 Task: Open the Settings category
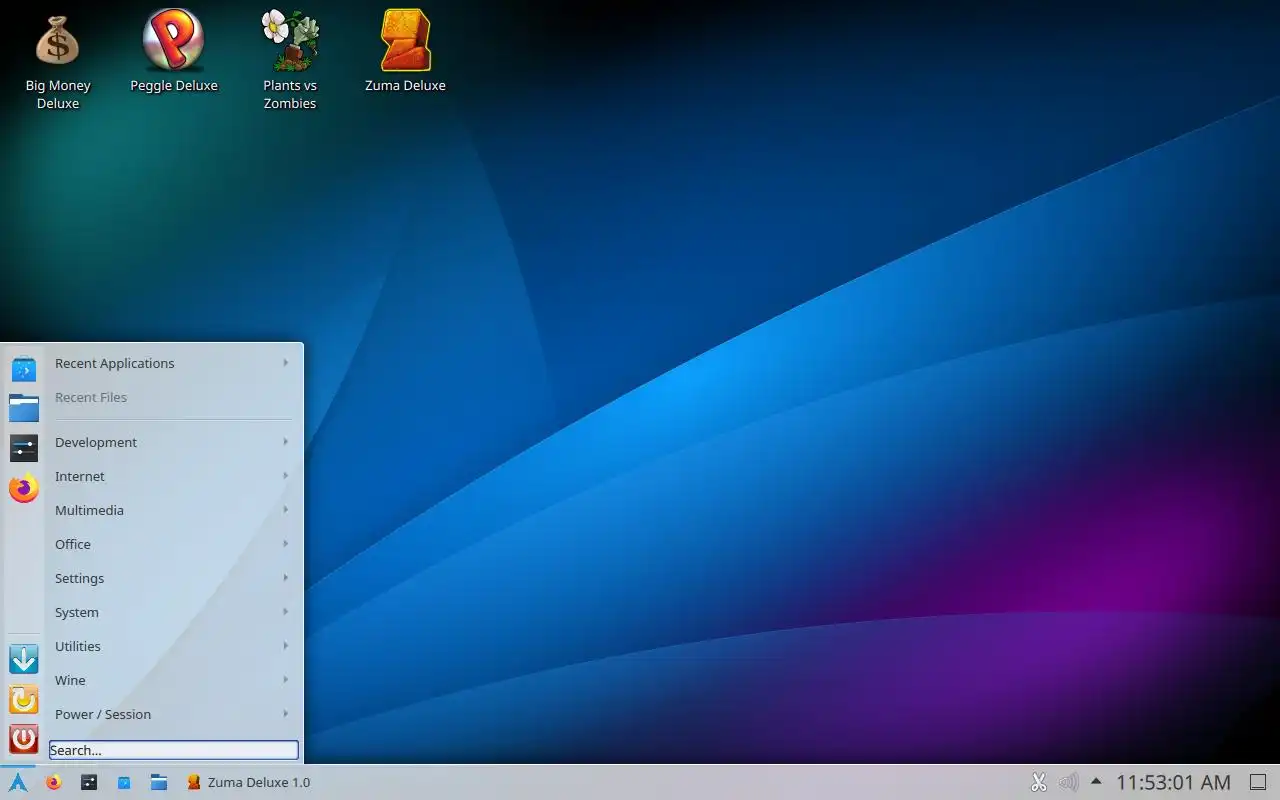point(174,578)
